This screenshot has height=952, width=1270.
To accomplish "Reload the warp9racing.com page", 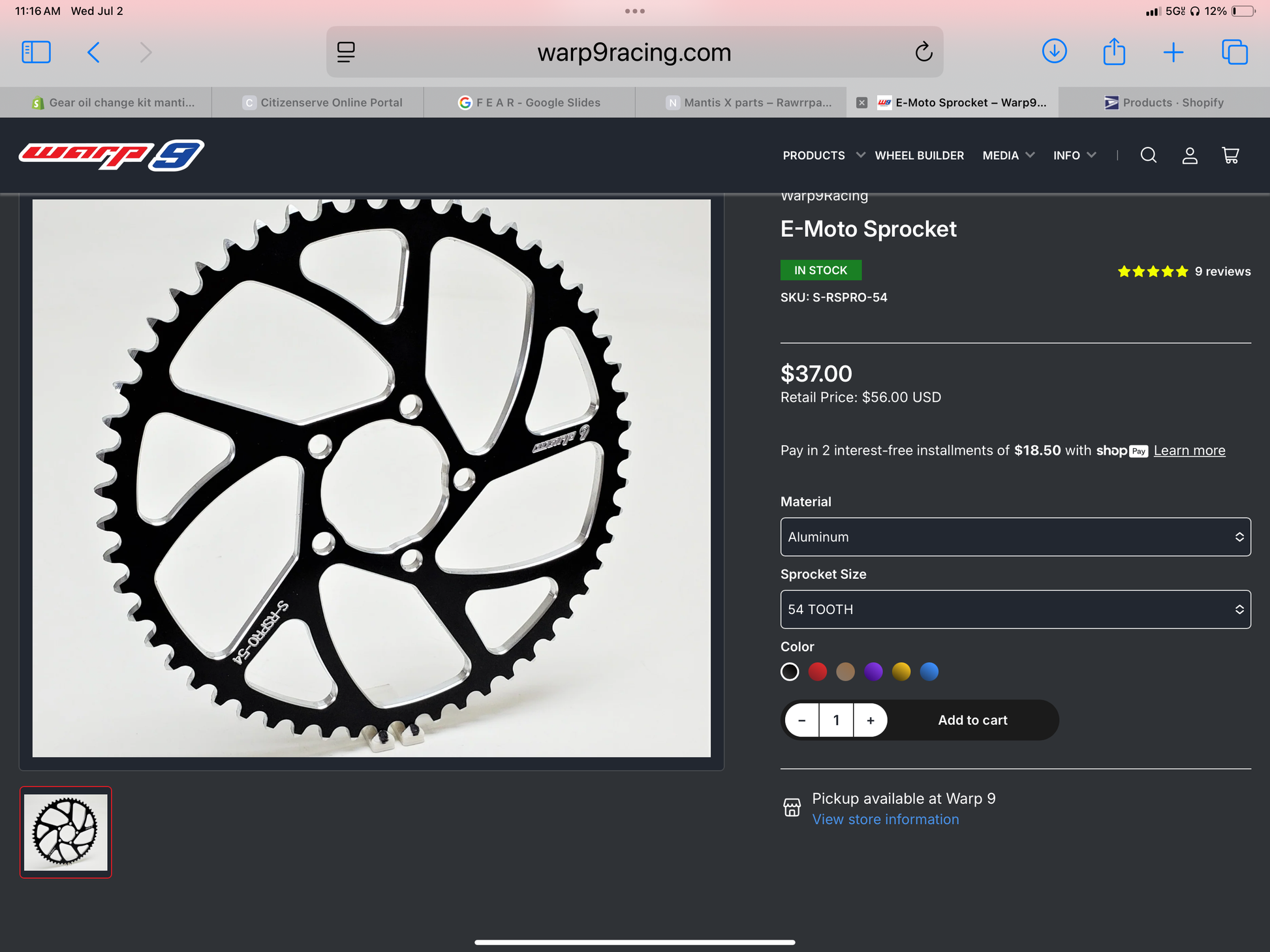I will 923,52.
